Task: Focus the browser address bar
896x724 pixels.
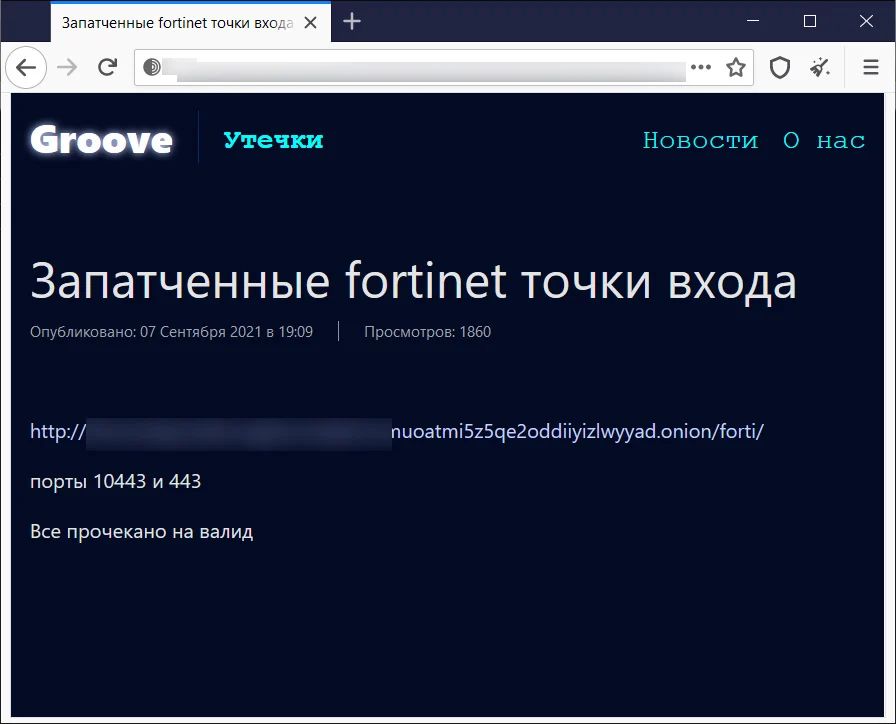Action: 420,68
